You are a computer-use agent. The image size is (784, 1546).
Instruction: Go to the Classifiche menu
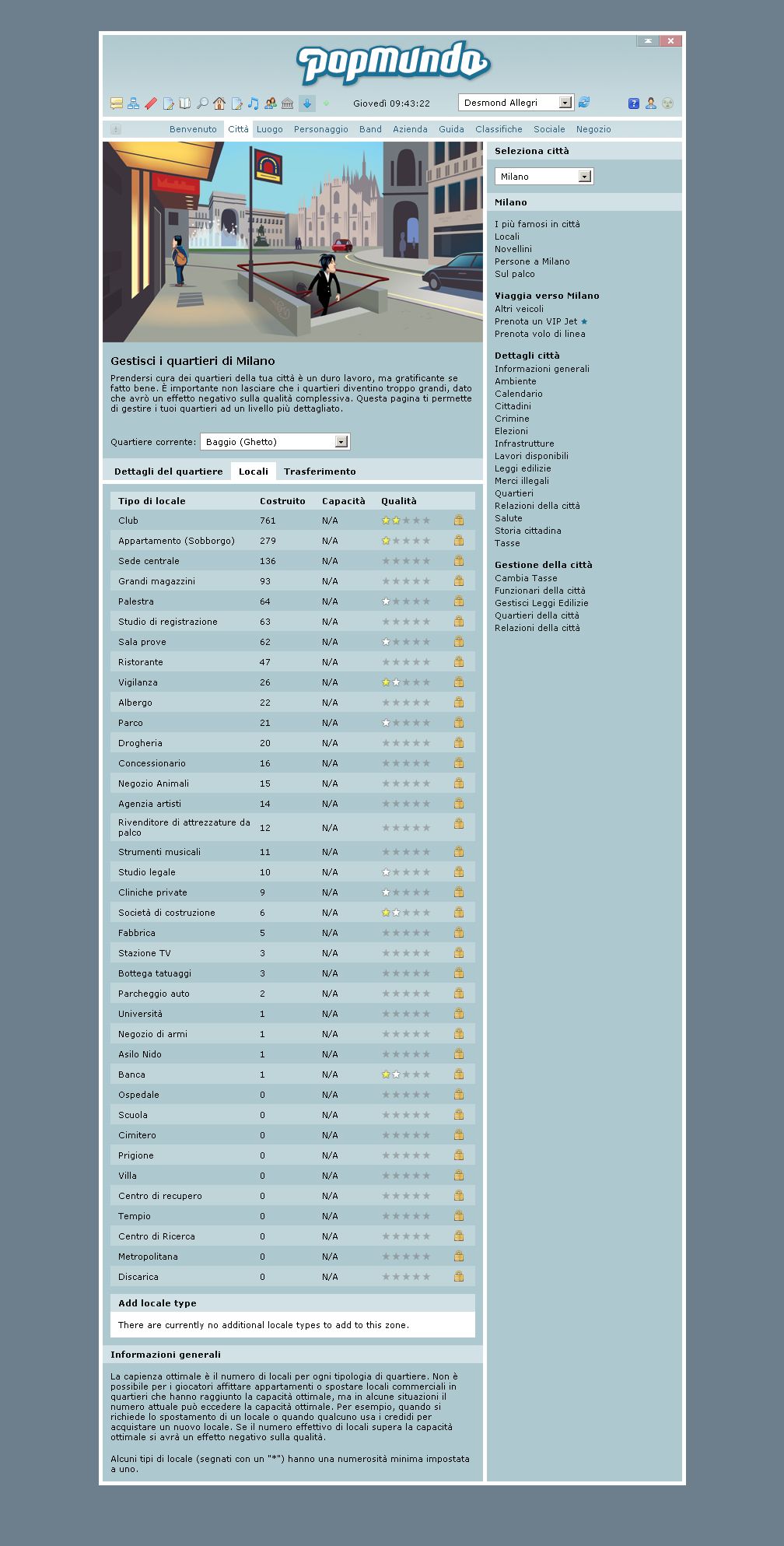(x=499, y=129)
